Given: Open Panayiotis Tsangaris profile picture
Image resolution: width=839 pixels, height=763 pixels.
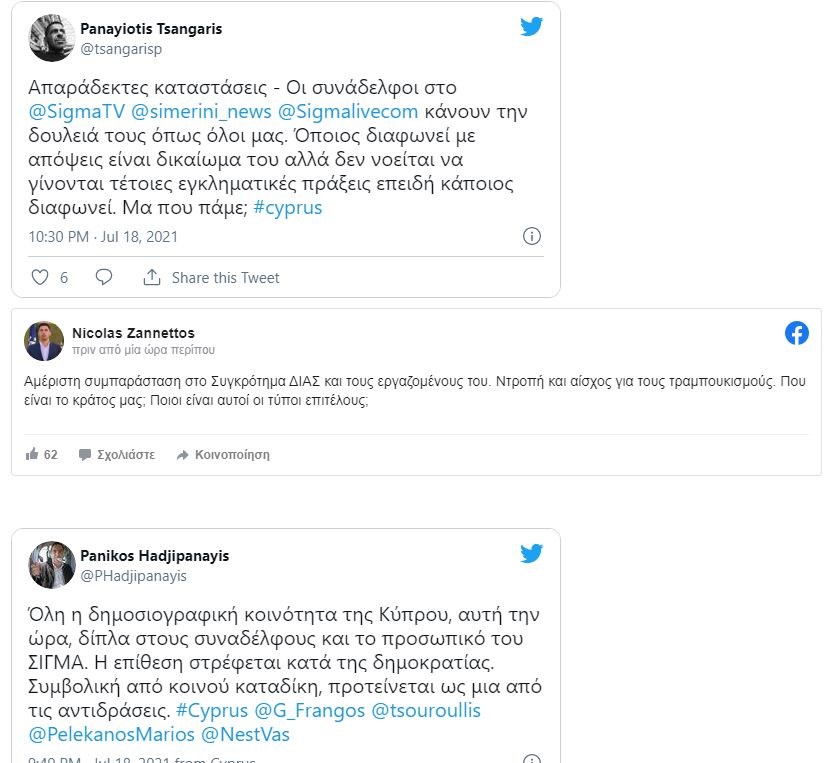Looking at the screenshot, I should (x=51, y=38).
